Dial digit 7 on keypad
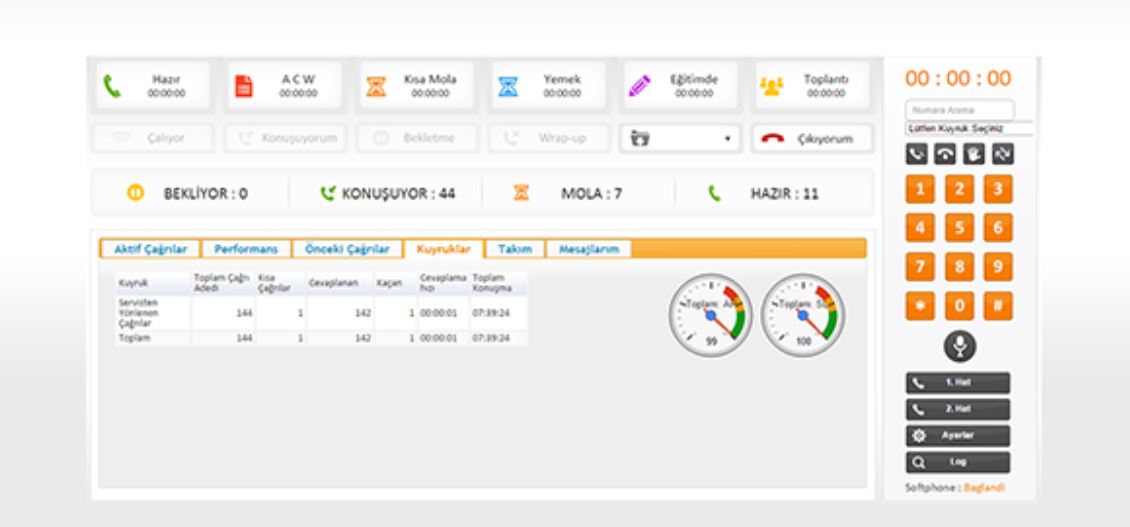 click(x=920, y=267)
